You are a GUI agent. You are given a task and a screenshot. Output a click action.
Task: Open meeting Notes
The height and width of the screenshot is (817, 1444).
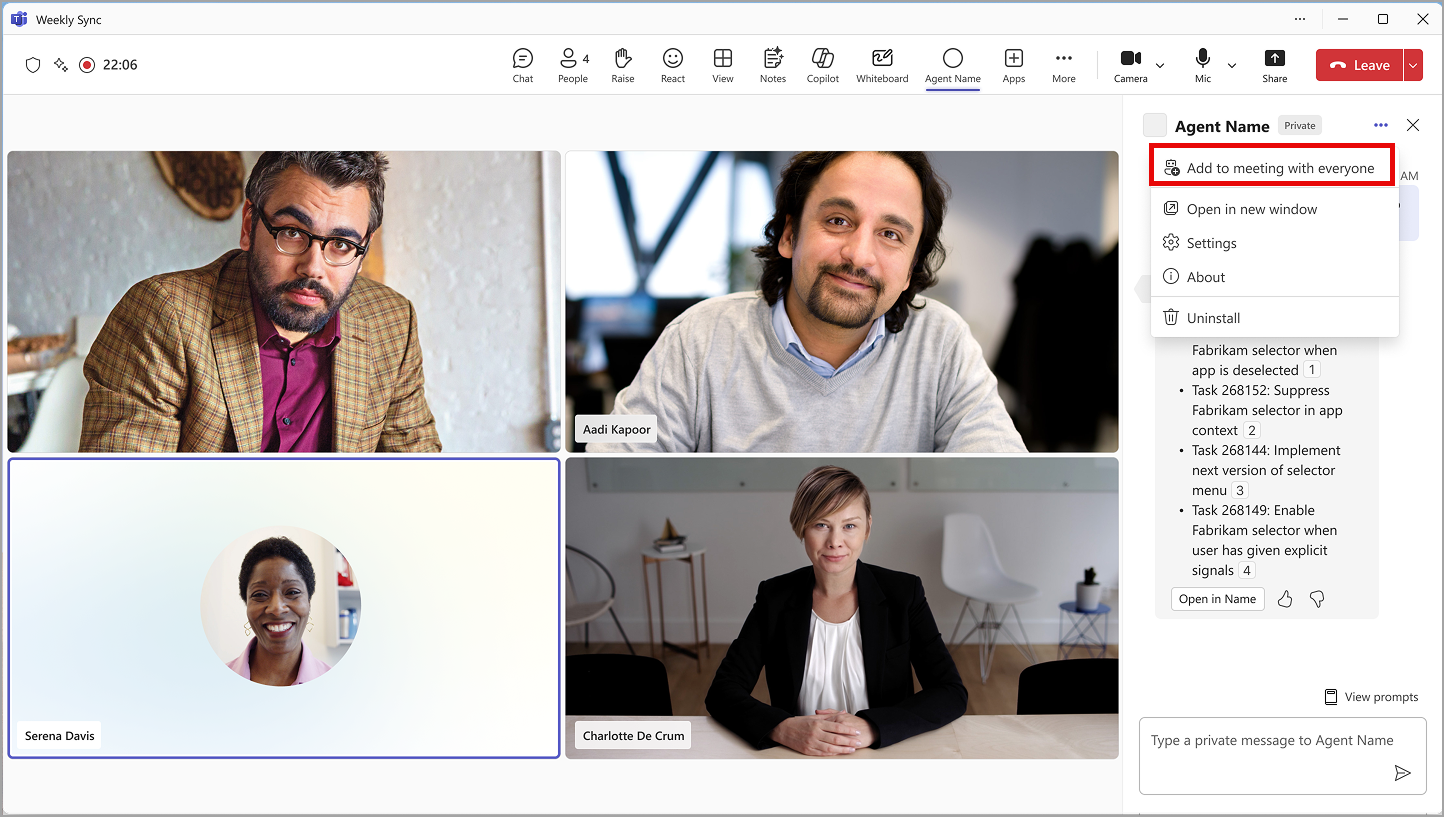point(773,65)
